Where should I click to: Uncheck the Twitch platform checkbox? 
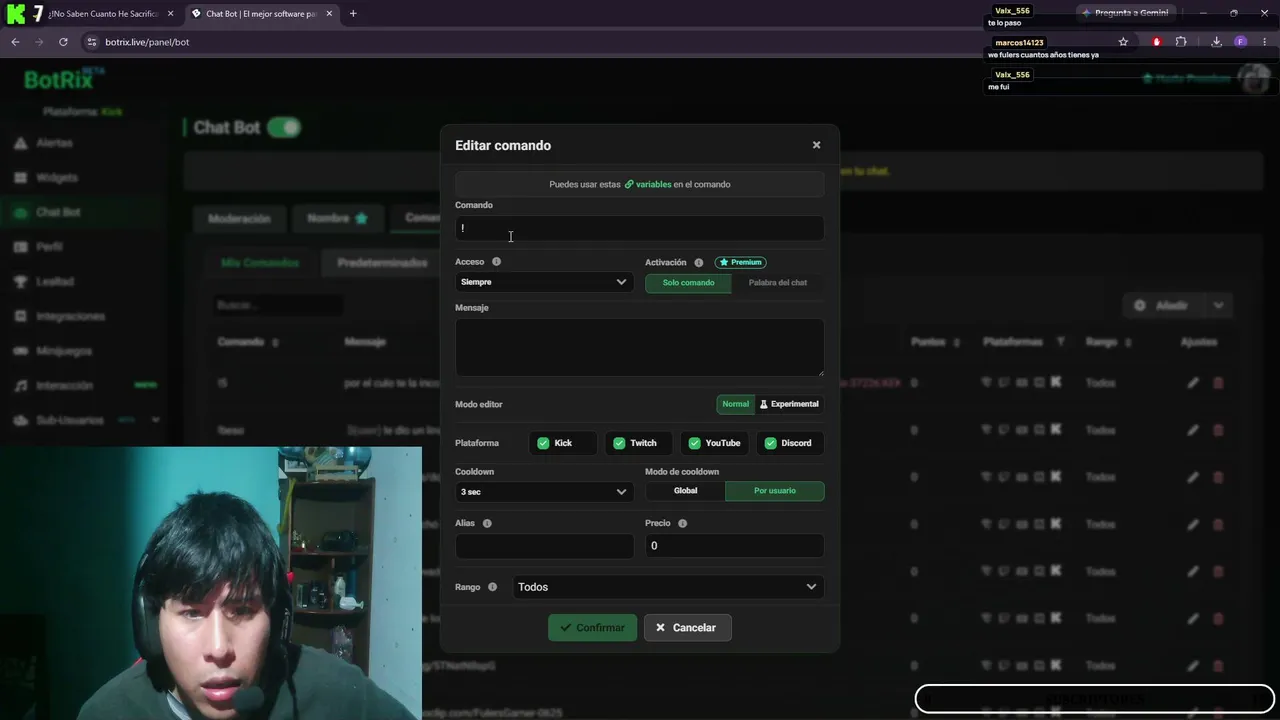tap(619, 443)
